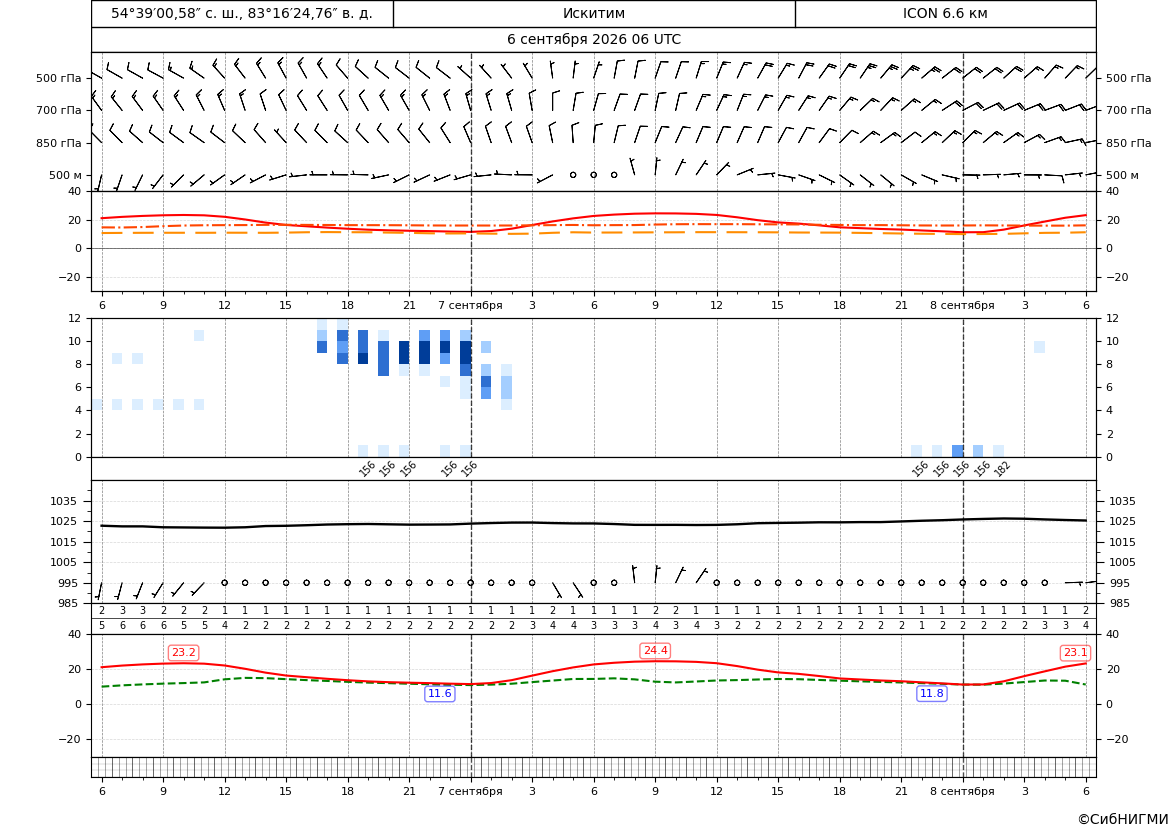Click the blue surface precipitation cell at 8 сентября

[x=958, y=451]
